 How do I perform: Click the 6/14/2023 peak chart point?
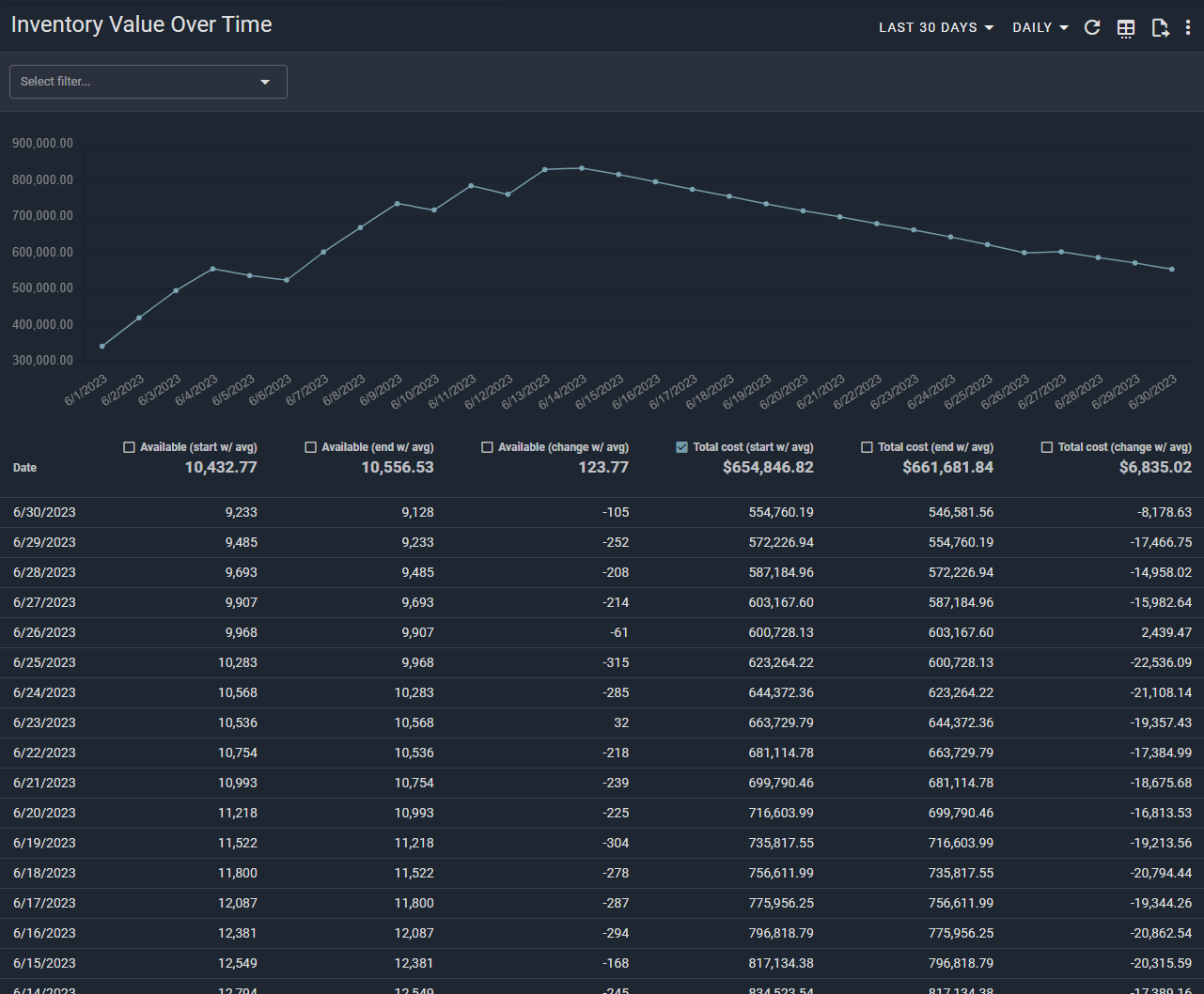(x=582, y=168)
